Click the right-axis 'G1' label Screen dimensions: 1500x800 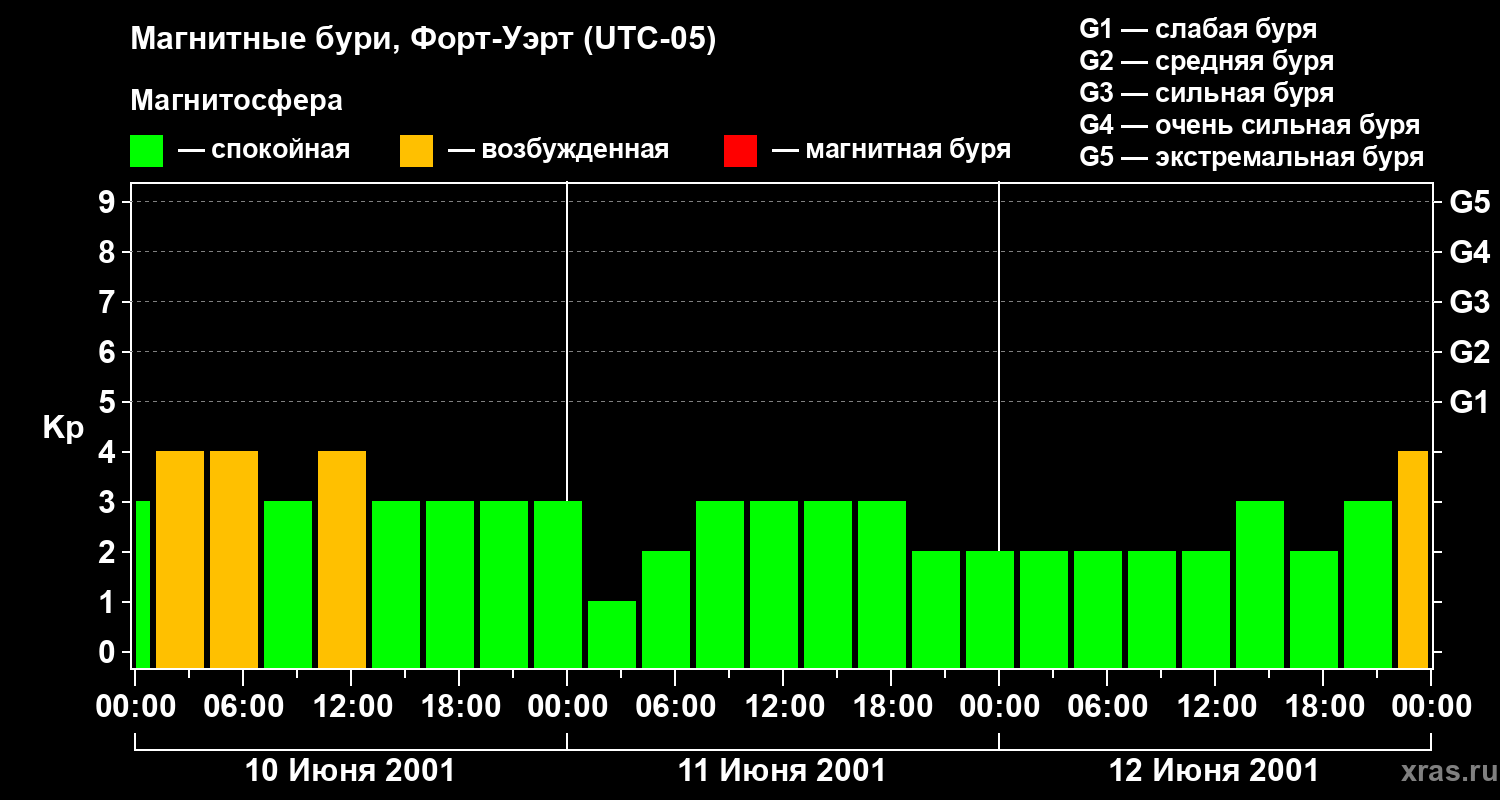pyautogui.click(x=1469, y=402)
